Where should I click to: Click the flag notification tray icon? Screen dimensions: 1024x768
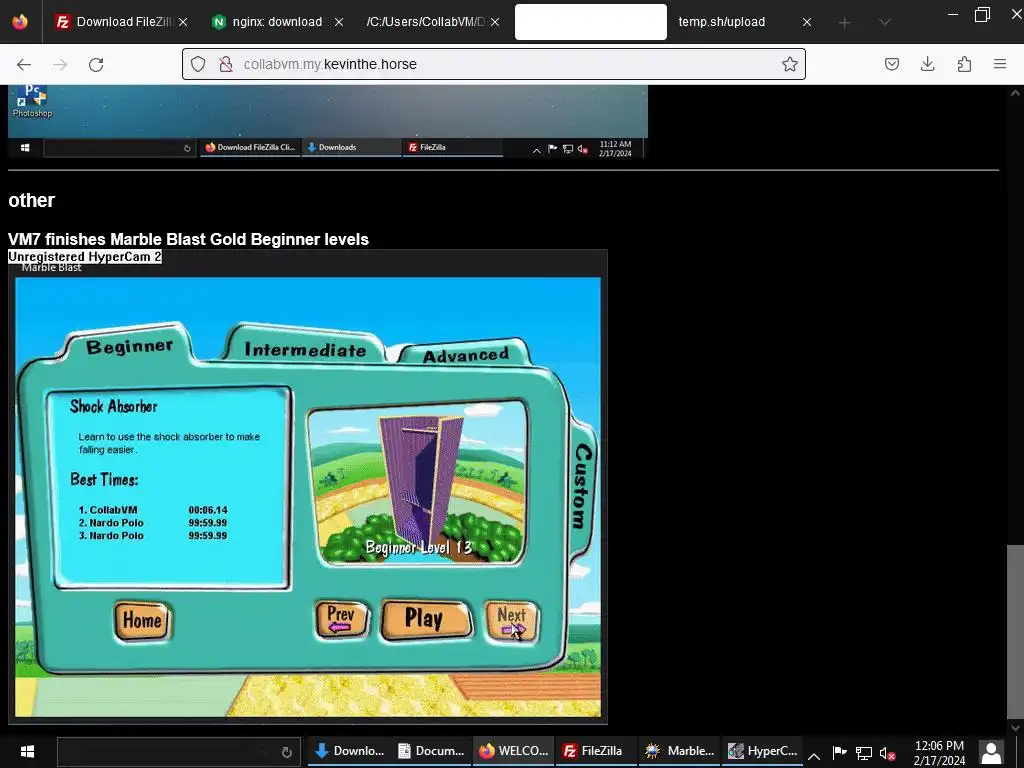tap(840, 752)
